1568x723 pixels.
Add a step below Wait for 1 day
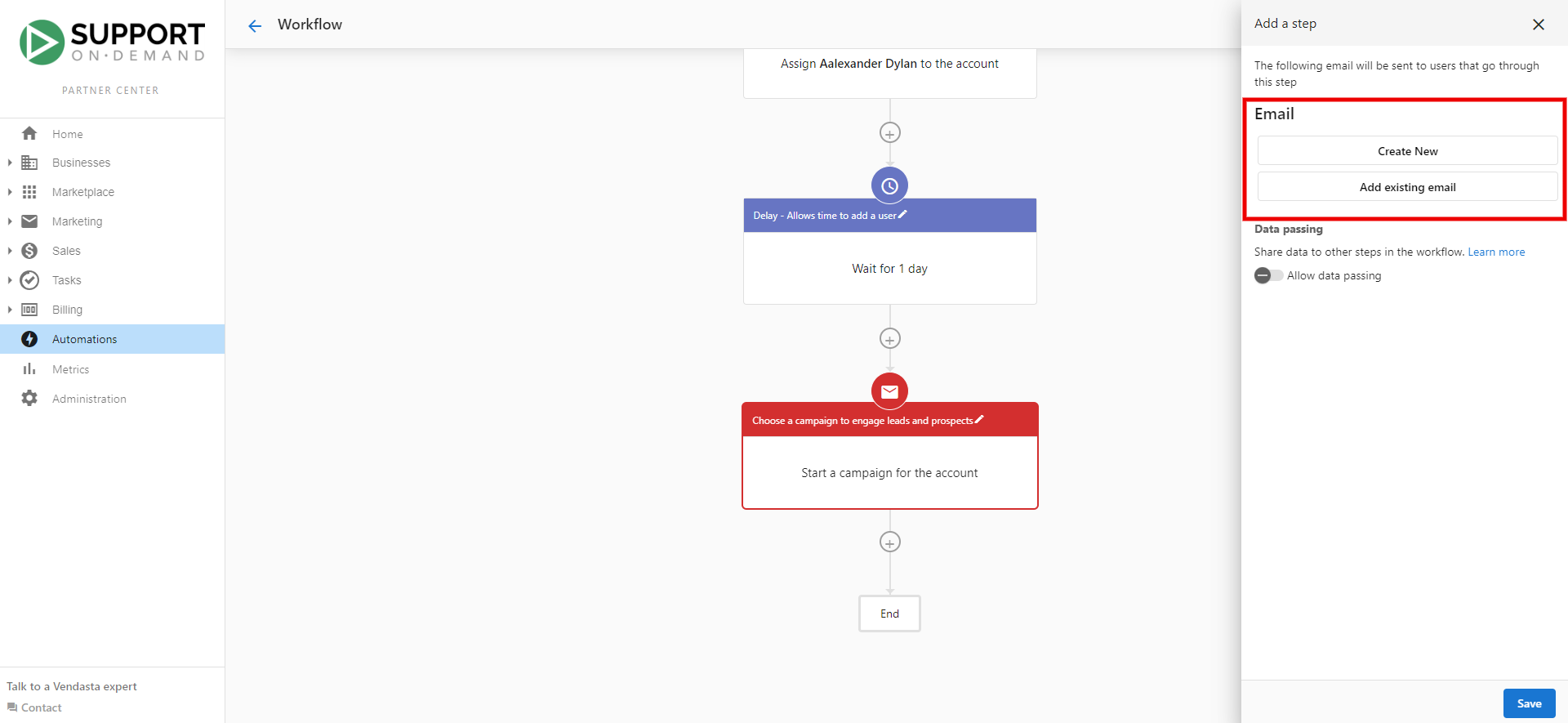(889, 338)
